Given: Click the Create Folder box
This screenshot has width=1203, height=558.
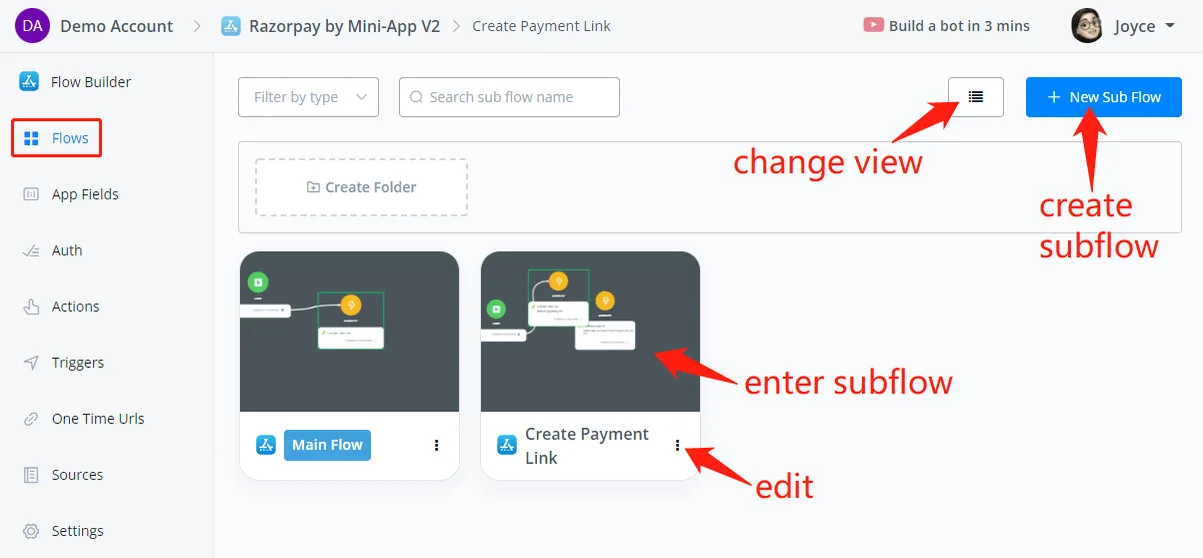Looking at the screenshot, I should [x=361, y=187].
